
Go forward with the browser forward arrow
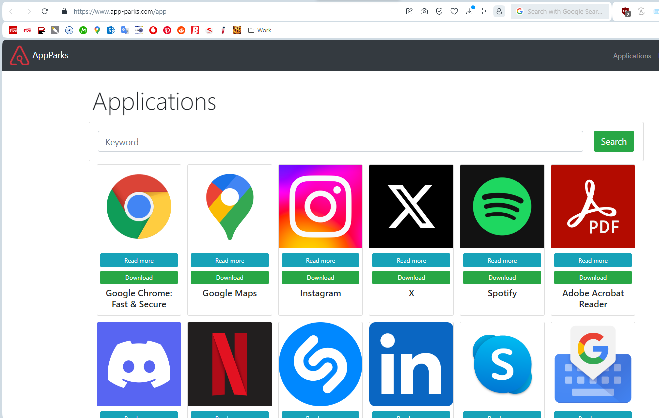29,11
